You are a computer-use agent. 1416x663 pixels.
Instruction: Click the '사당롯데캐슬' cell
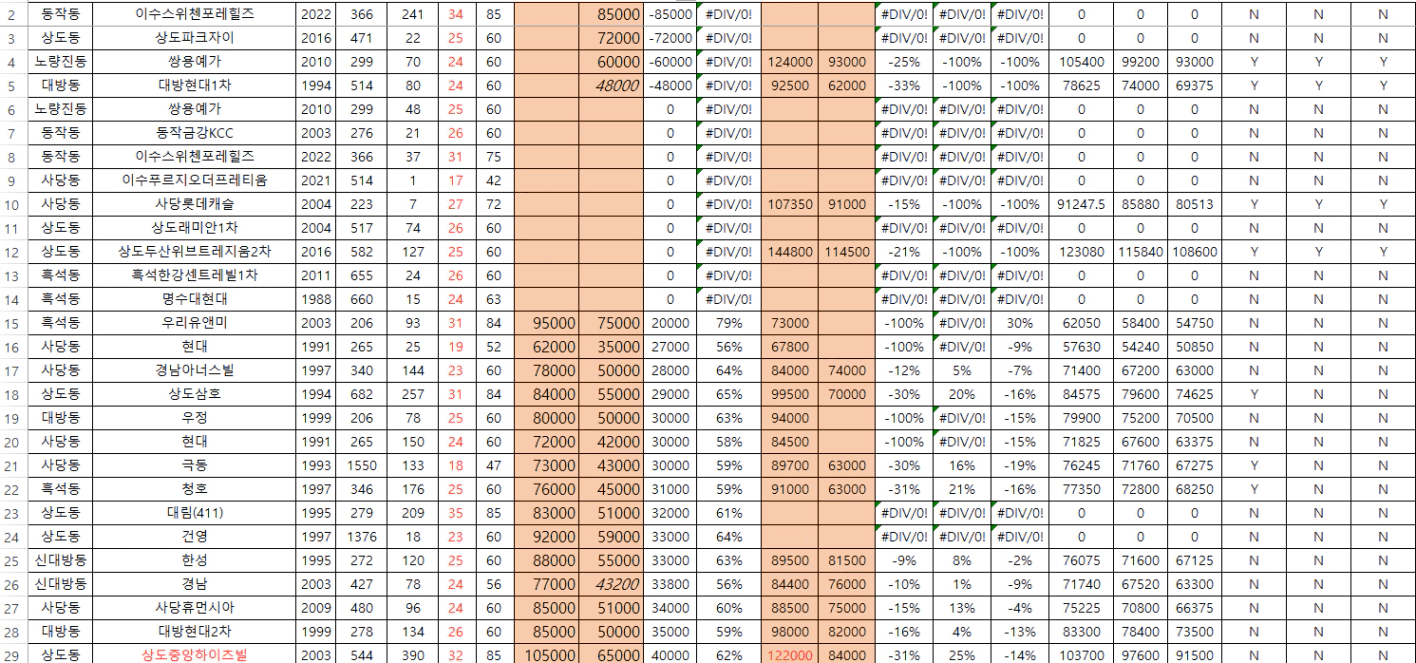(x=194, y=203)
